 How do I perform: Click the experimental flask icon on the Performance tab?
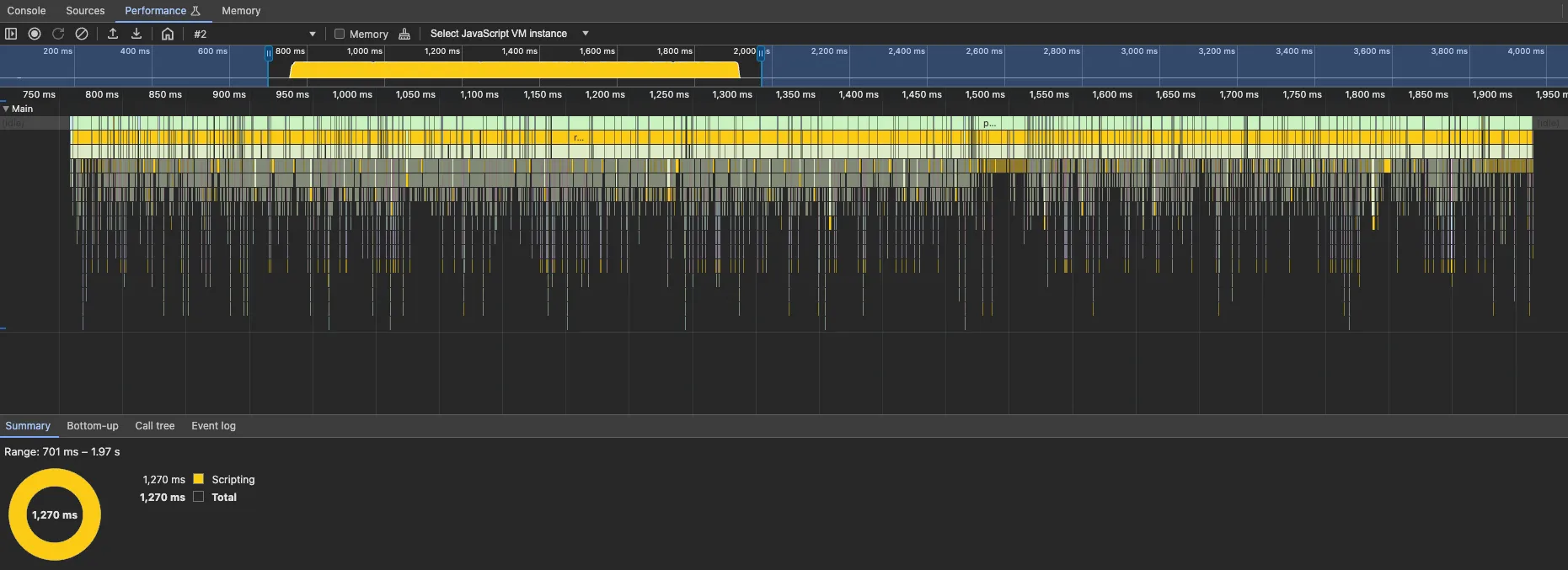(195, 11)
